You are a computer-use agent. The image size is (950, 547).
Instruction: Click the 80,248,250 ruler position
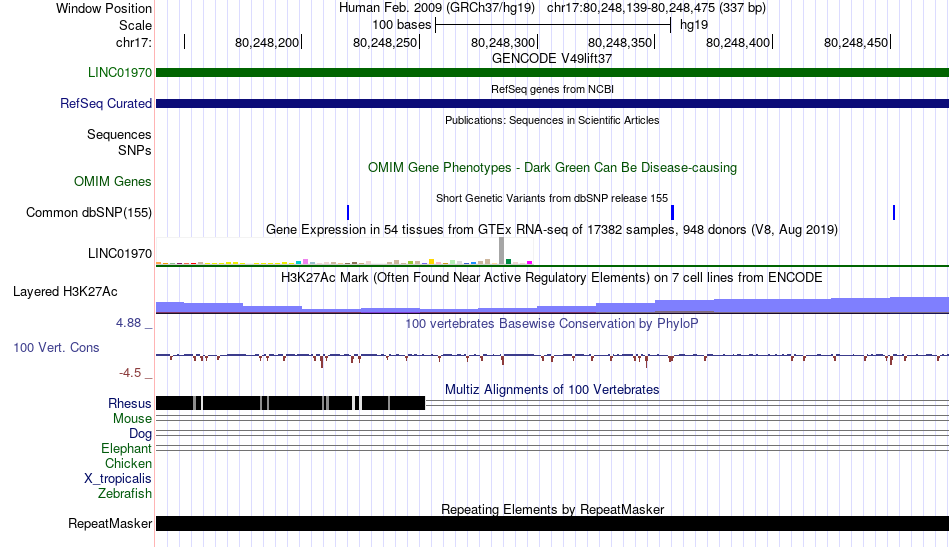click(385, 43)
